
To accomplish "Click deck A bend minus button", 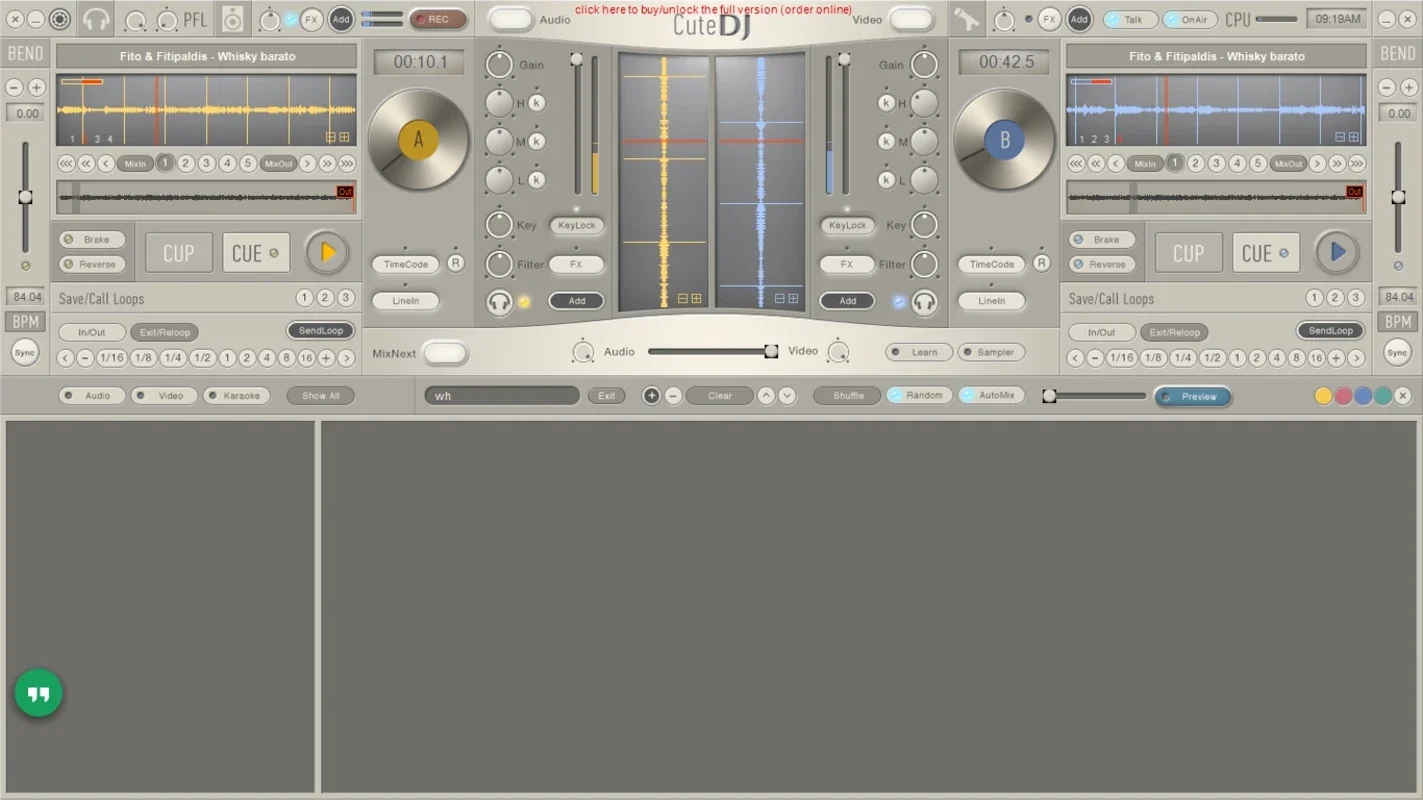I will pyautogui.click(x=14, y=88).
